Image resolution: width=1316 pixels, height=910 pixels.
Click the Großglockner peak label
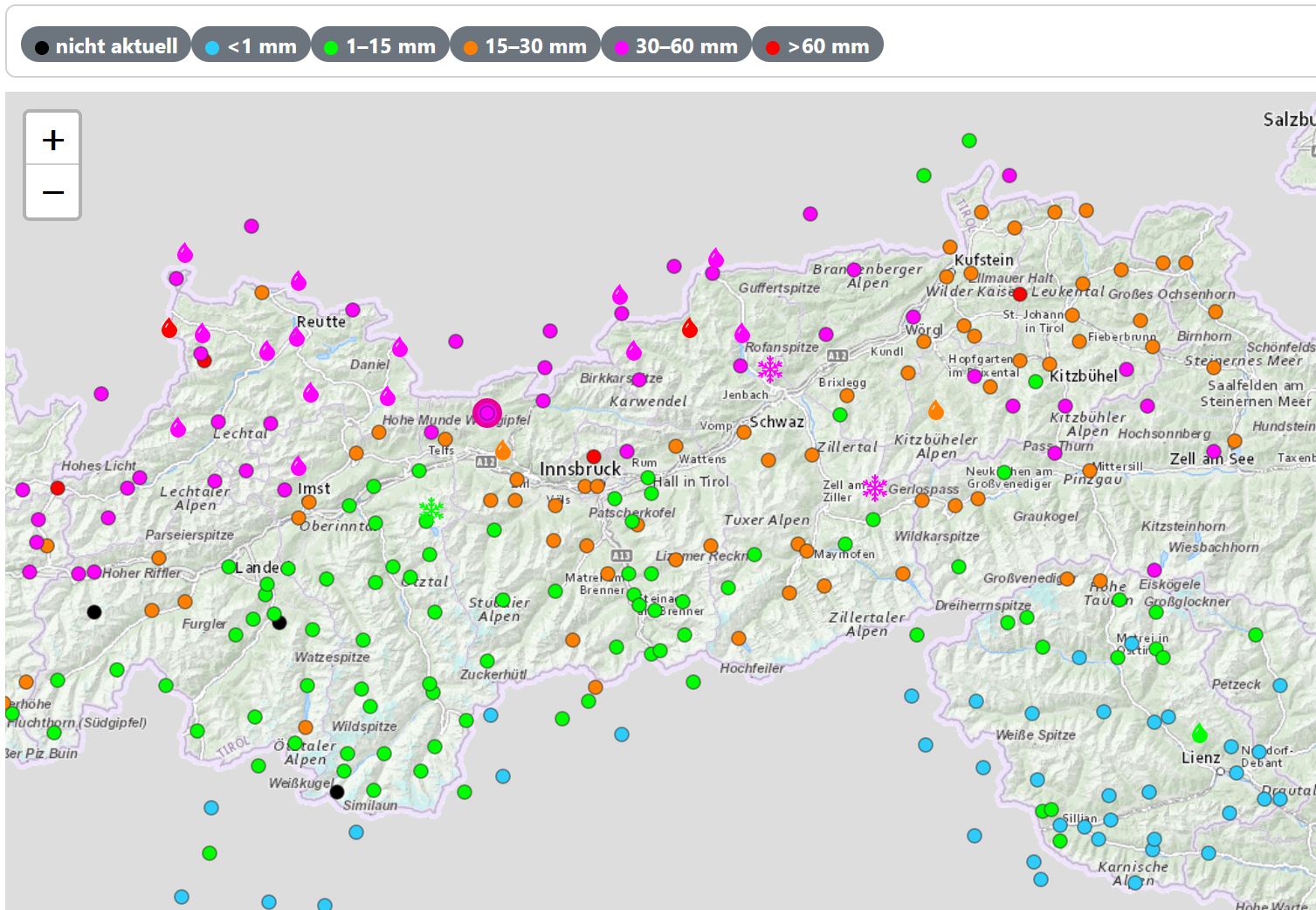[1187, 602]
